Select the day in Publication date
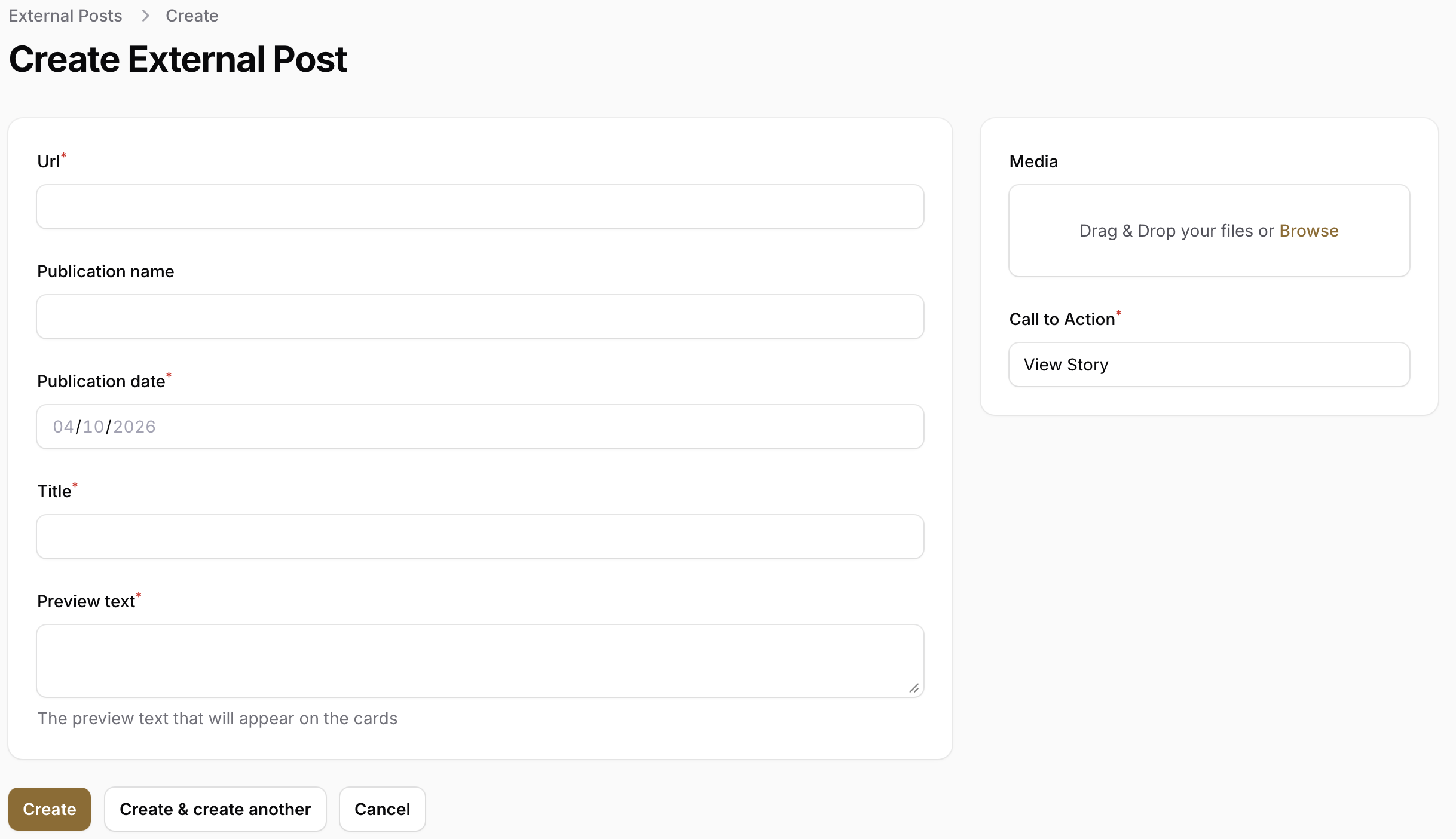The height and width of the screenshot is (839, 1456). (93, 427)
